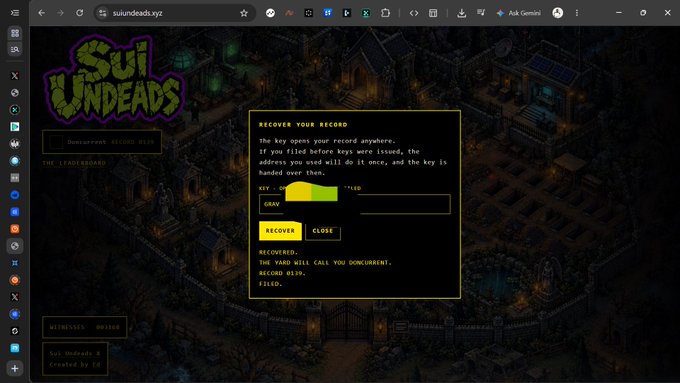The image size is (680, 383).
Task: Click the Sui Undeads logo
Action: pyautogui.click(x=114, y=79)
